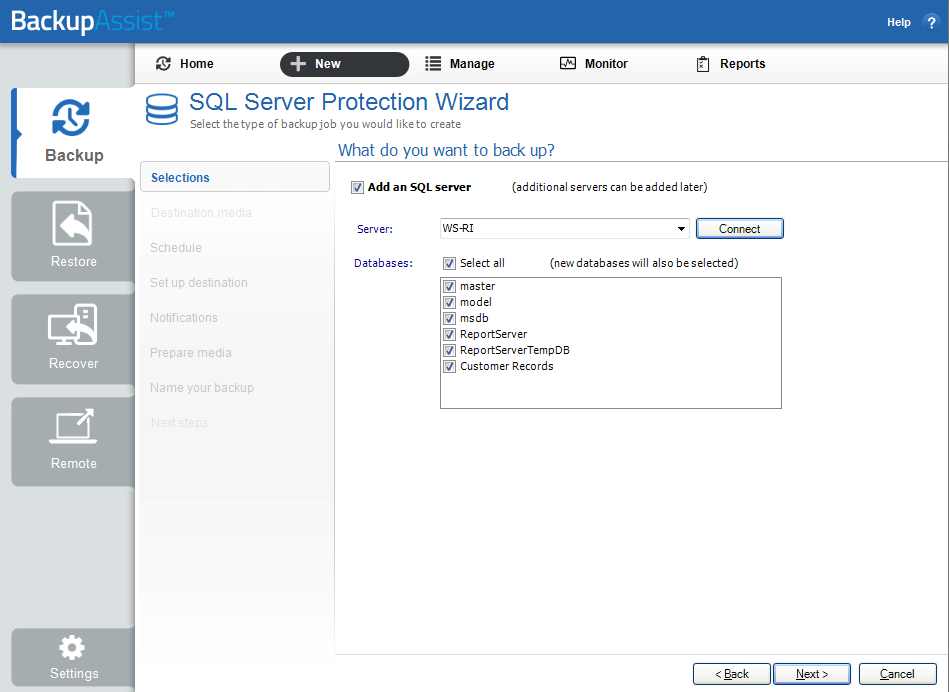Open the Recover section icon
The width and height of the screenshot is (949, 692).
pos(73,325)
